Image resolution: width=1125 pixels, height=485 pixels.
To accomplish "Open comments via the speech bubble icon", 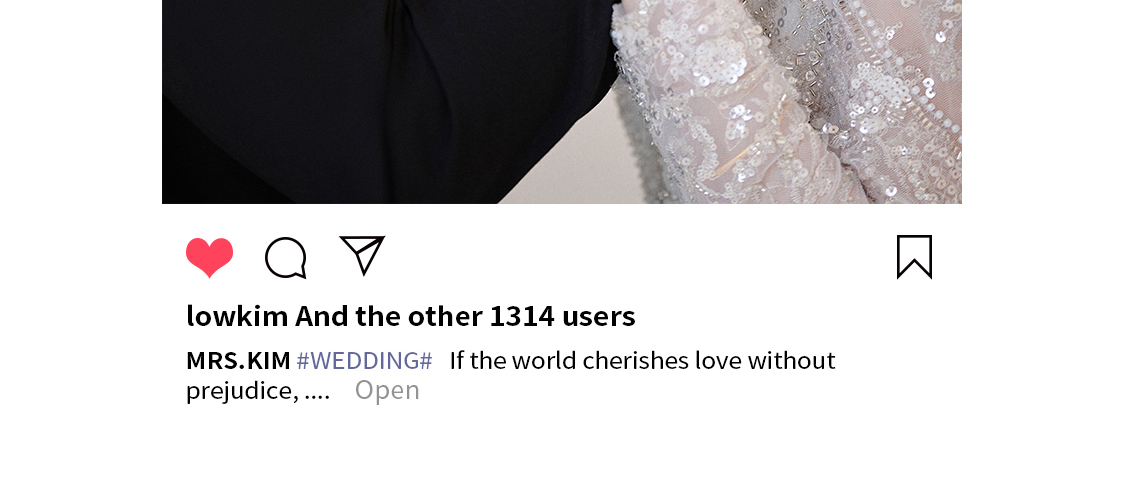I will [x=286, y=257].
